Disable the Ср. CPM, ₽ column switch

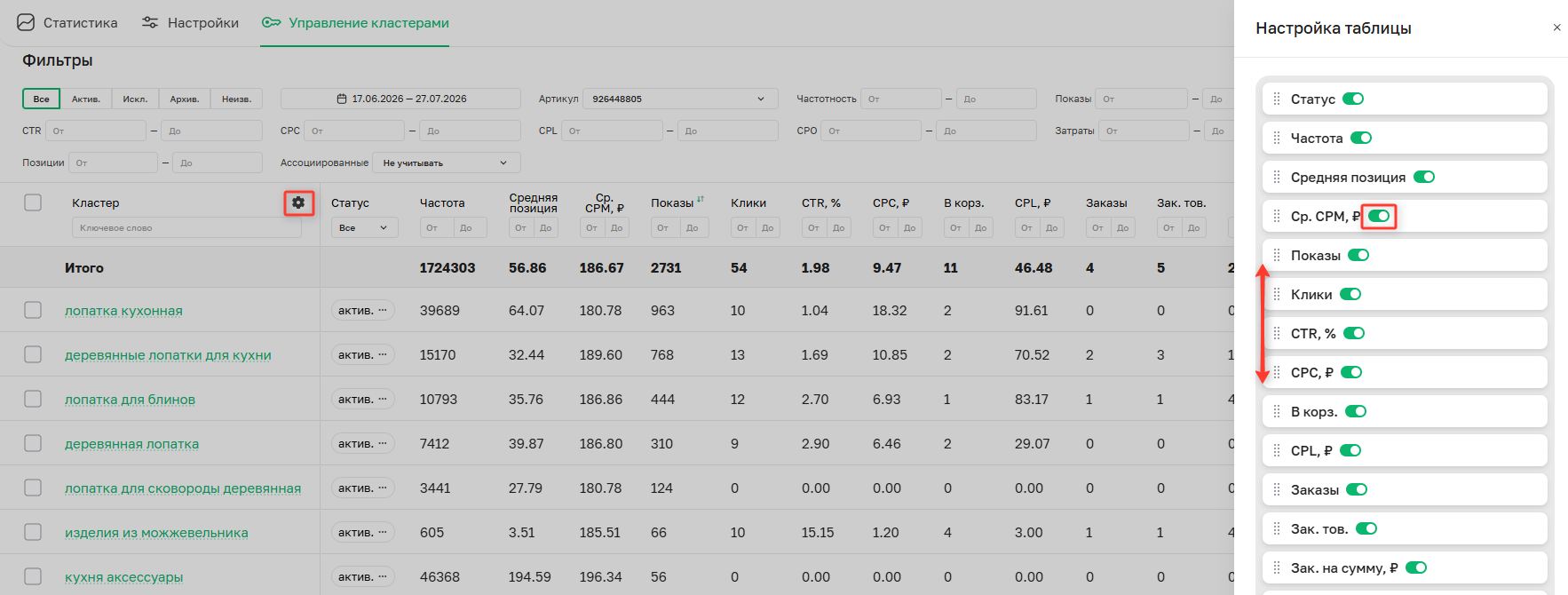point(1379,216)
